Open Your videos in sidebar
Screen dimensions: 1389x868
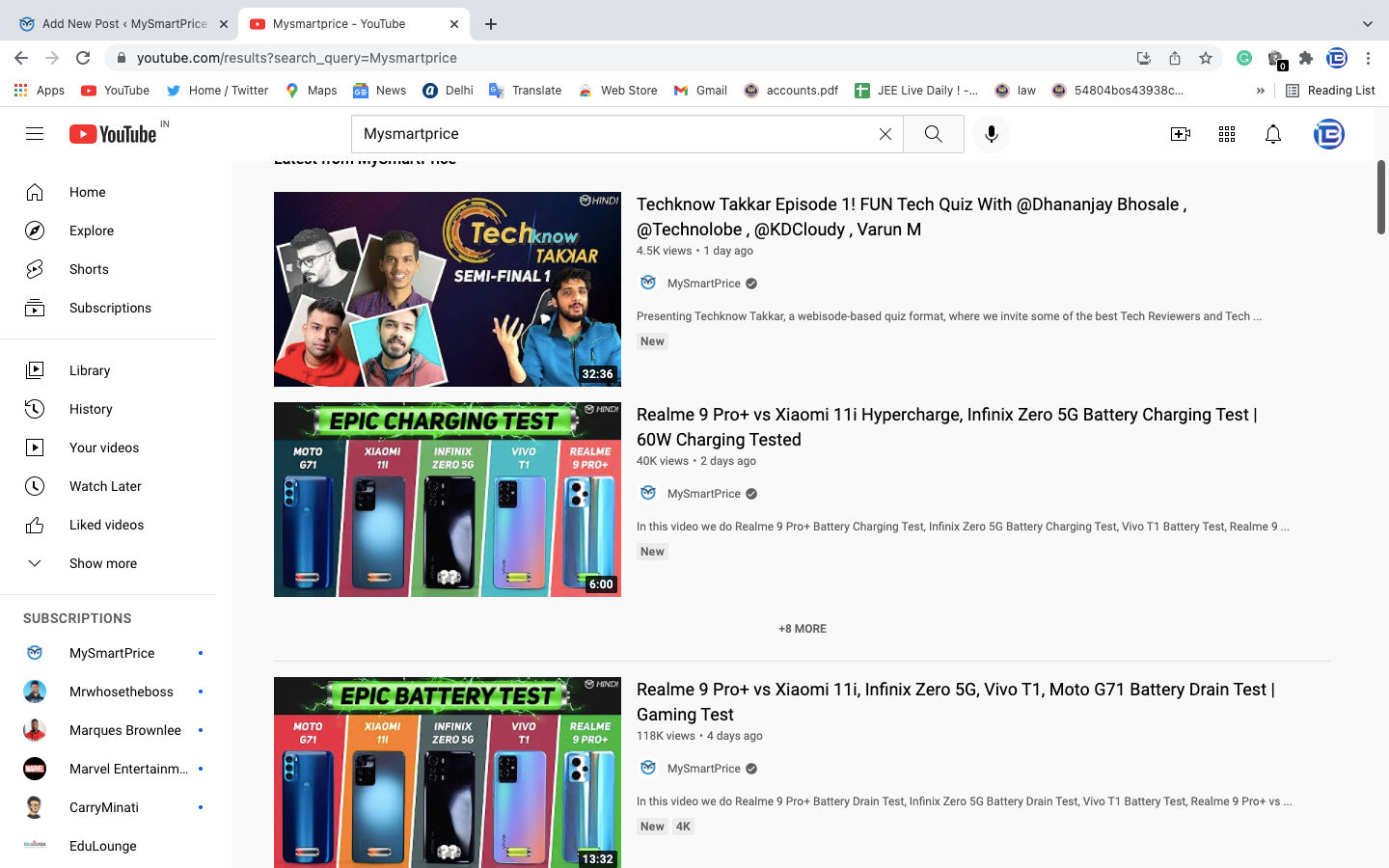tap(108, 448)
